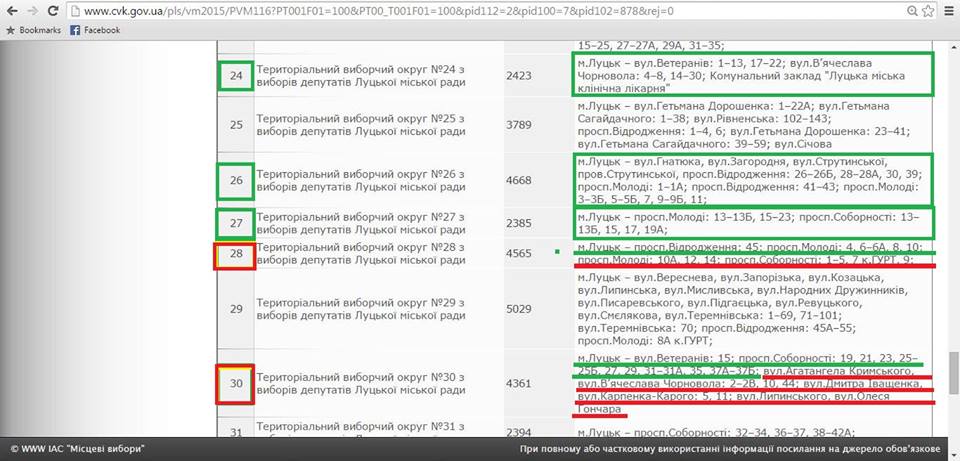Click the cvk.gov.ua URL address field
The width and height of the screenshot is (960, 461).
click(400, 12)
